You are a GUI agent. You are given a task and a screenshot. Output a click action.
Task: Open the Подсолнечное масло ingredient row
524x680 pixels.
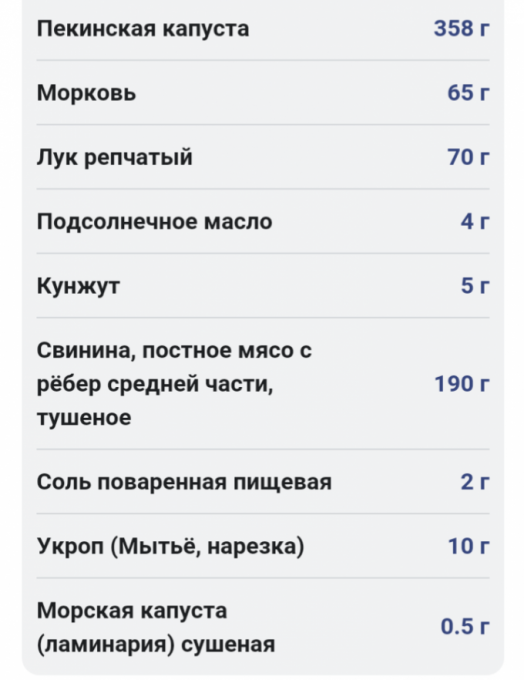[263, 221]
